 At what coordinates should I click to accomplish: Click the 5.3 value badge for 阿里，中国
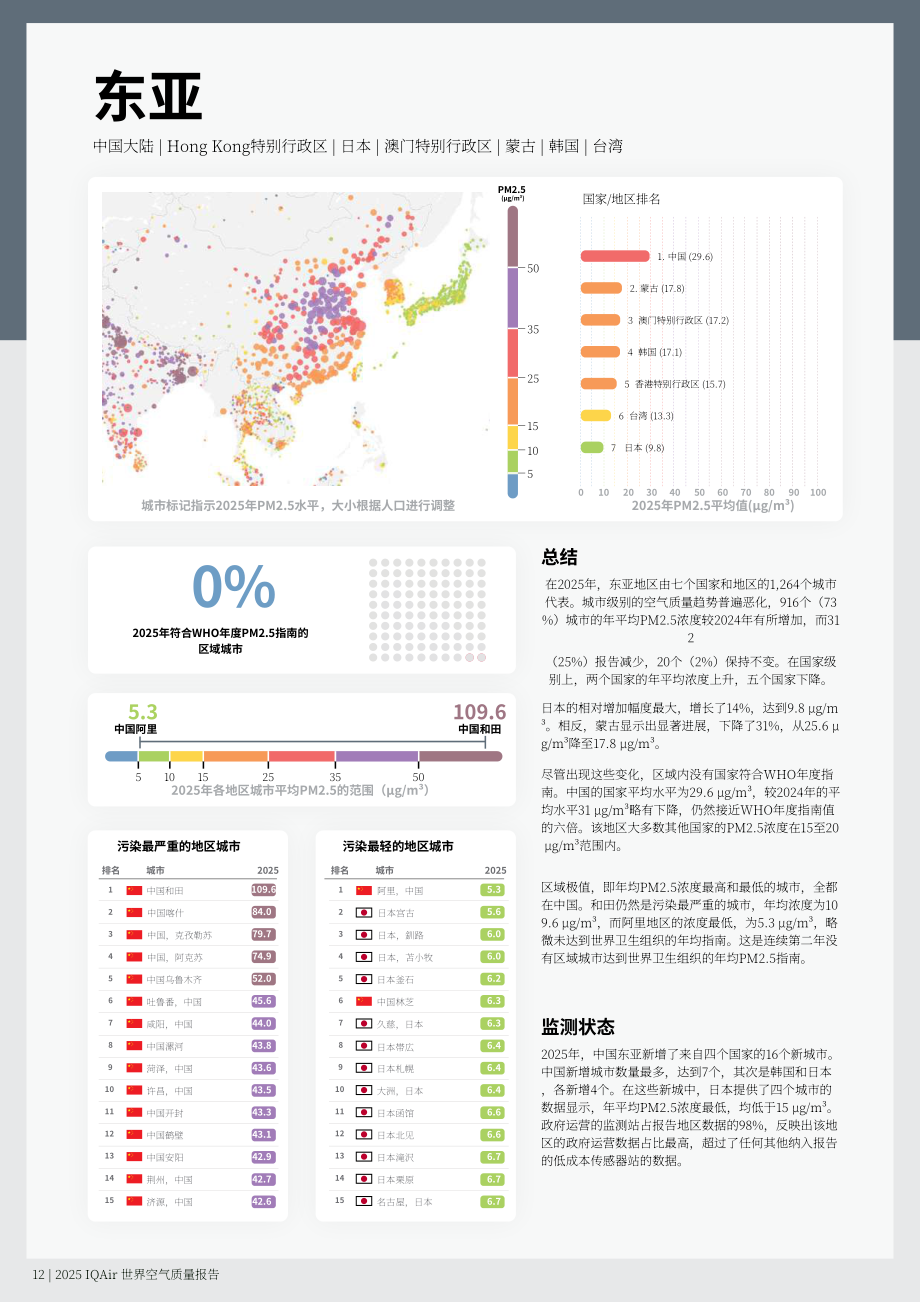[x=493, y=890]
